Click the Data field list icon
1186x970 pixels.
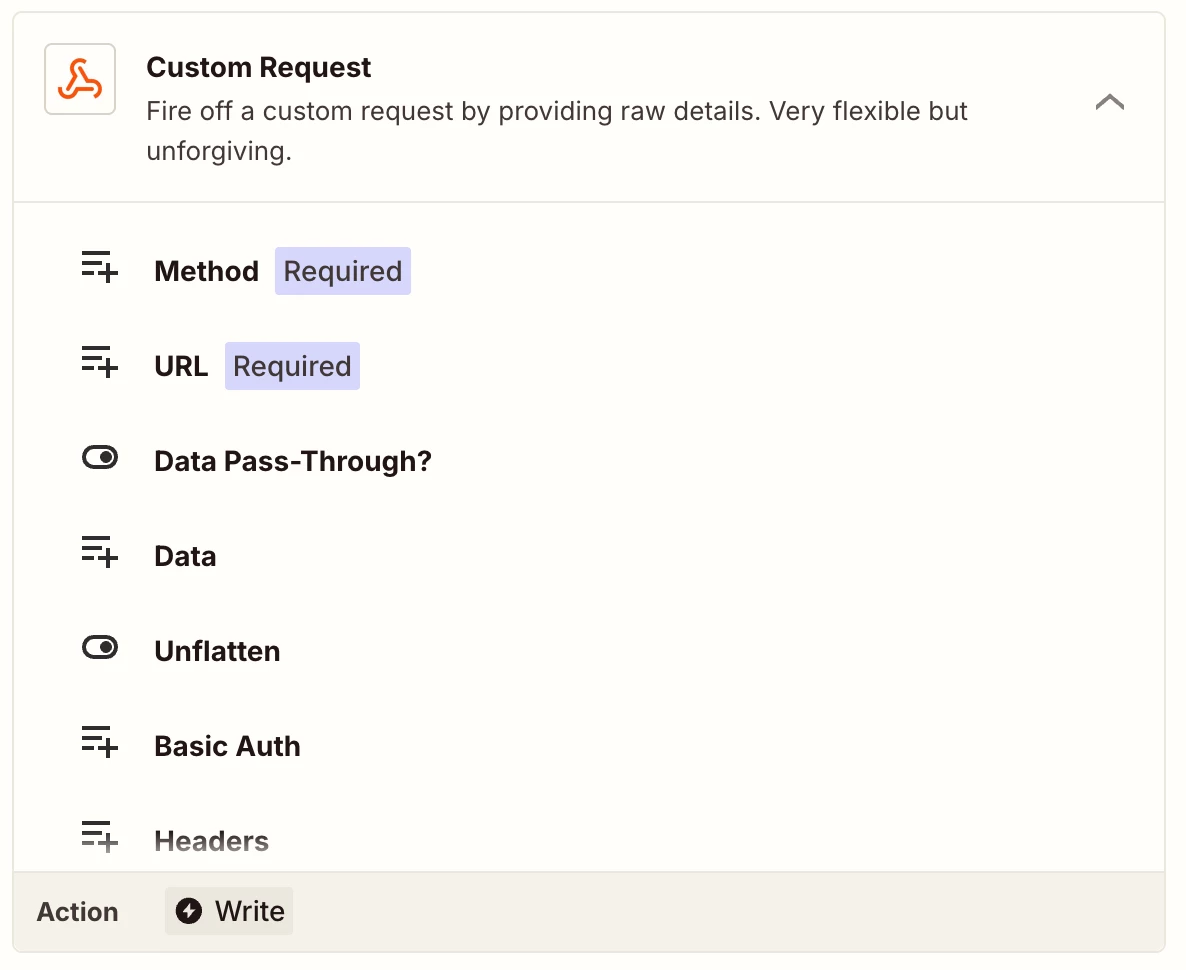click(x=99, y=556)
